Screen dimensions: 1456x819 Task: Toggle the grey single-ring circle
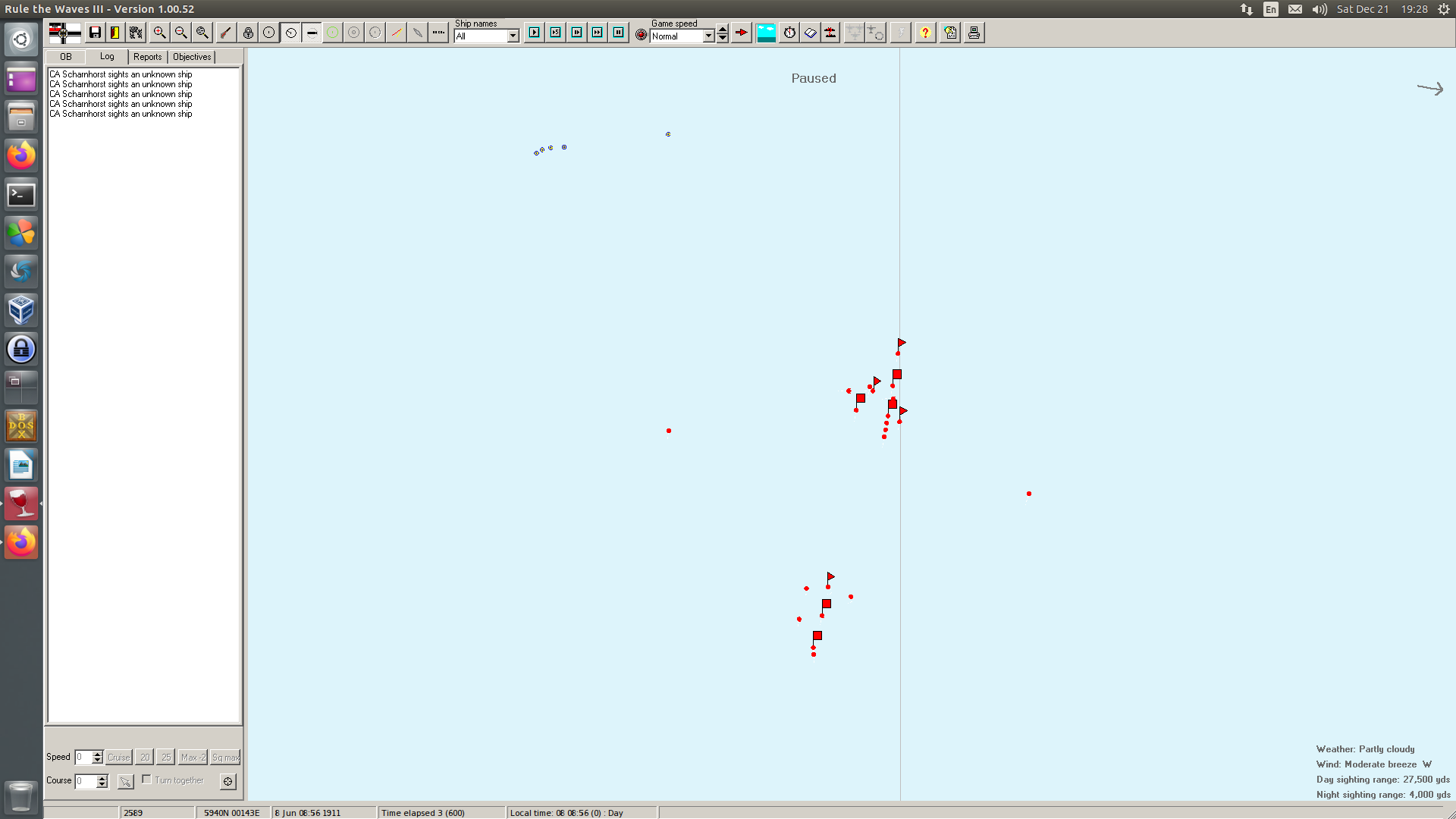click(x=375, y=33)
